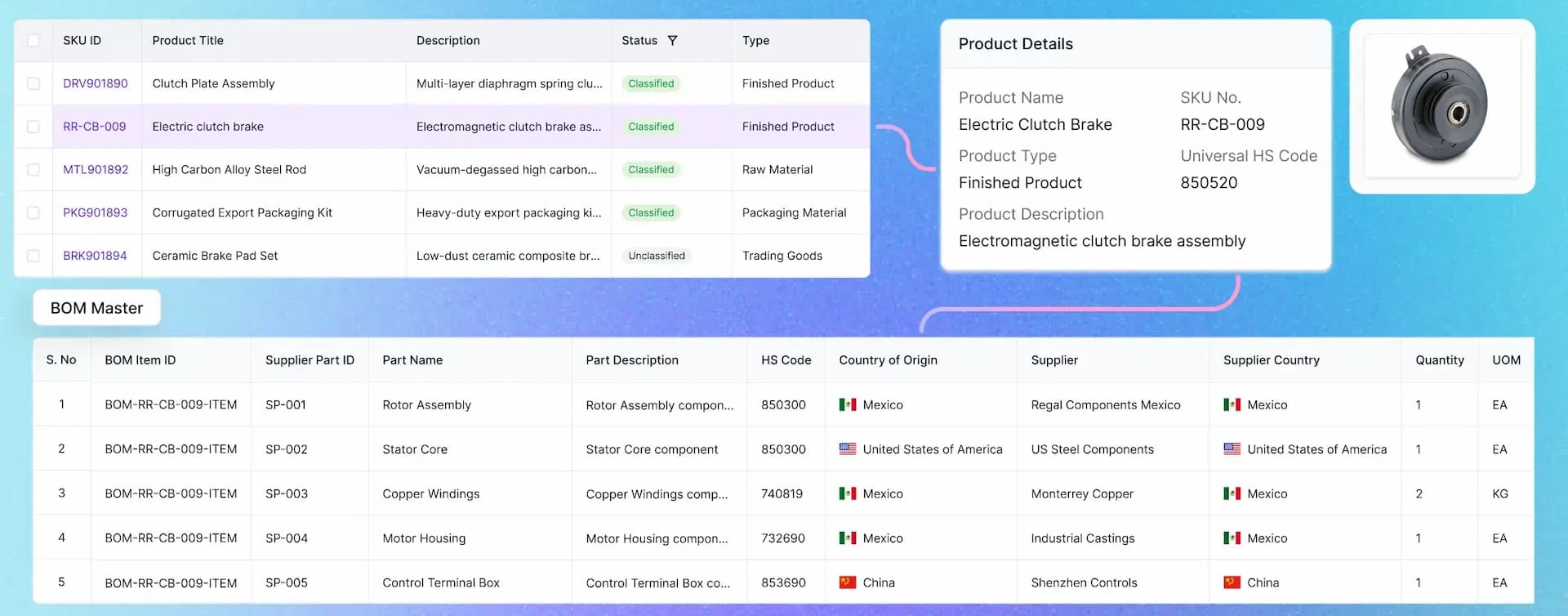This screenshot has height=616, width=1568.
Task: Click the Country of Origin column header
Action: (888, 359)
